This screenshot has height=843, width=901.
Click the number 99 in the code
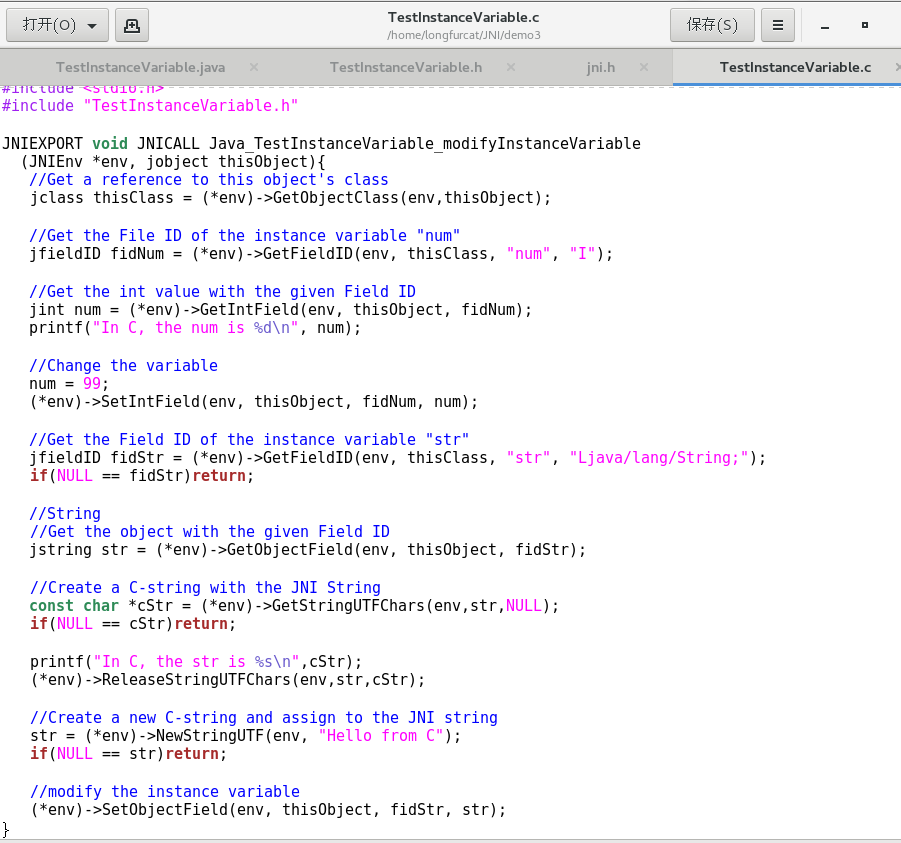pyautogui.click(x=92, y=383)
